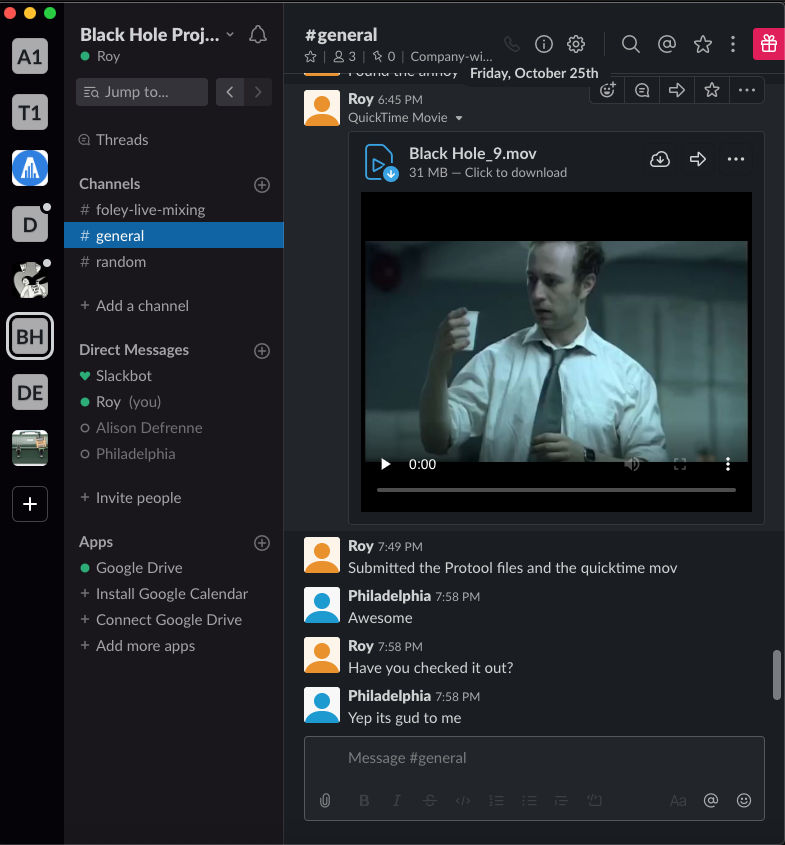Add a channel using Channels plus icon
Image resolution: width=785 pixels, height=845 pixels.
[262, 185]
